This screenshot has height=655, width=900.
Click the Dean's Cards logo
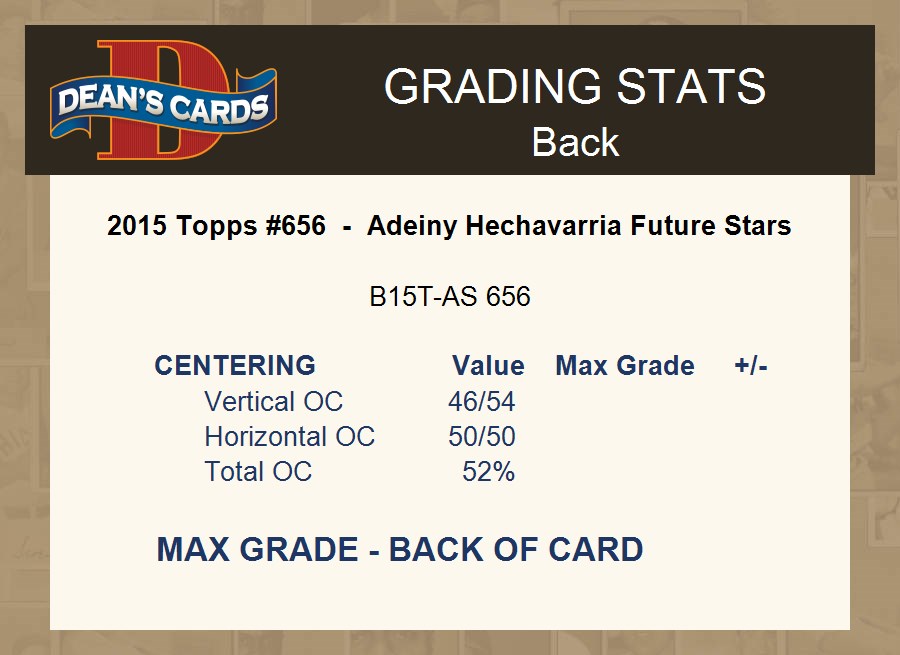tap(163, 100)
